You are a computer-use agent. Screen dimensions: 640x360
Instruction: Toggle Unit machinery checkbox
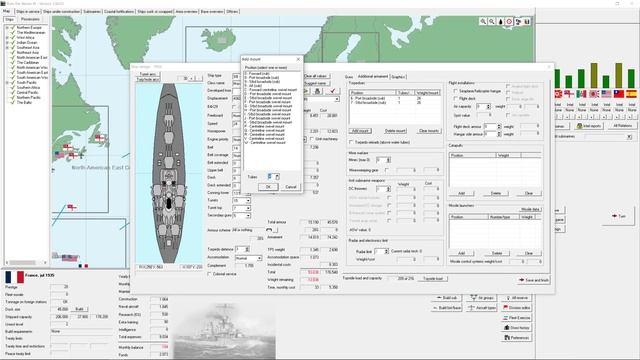pos(312,139)
